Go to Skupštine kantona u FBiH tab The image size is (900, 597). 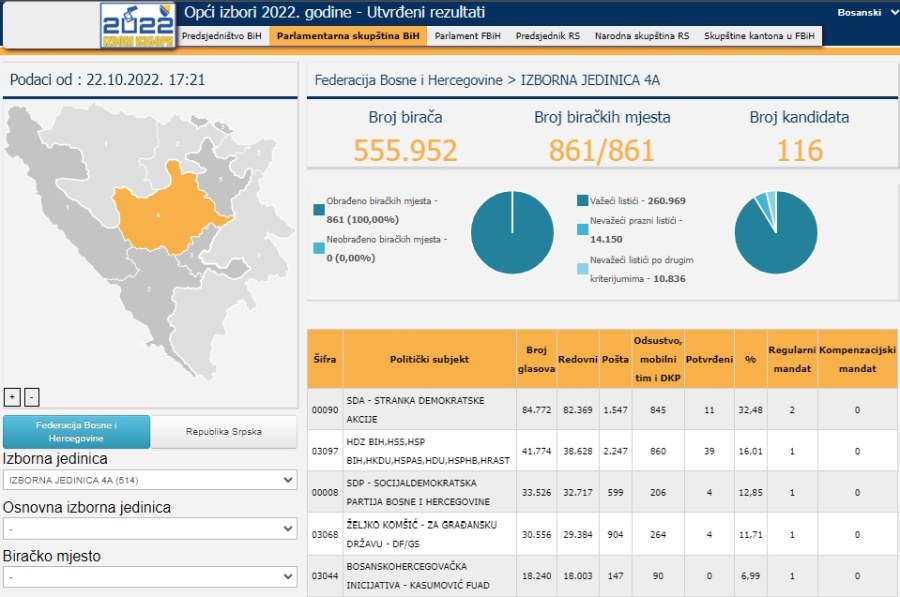click(758, 36)
